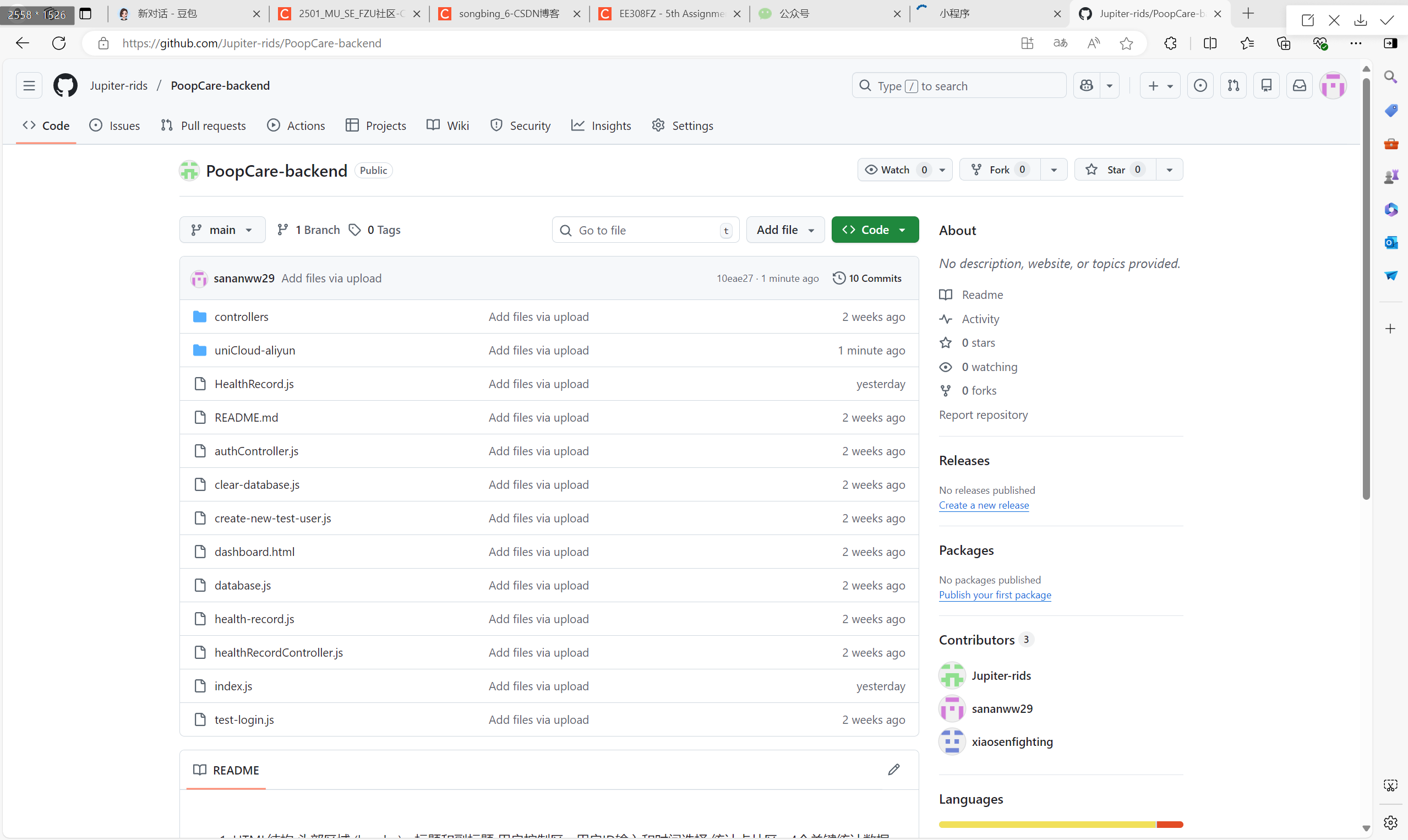Click the GitHub Octocat logo
This screenshot has height=840, width=1408.
pyautogui.click(x=65, y=85)
